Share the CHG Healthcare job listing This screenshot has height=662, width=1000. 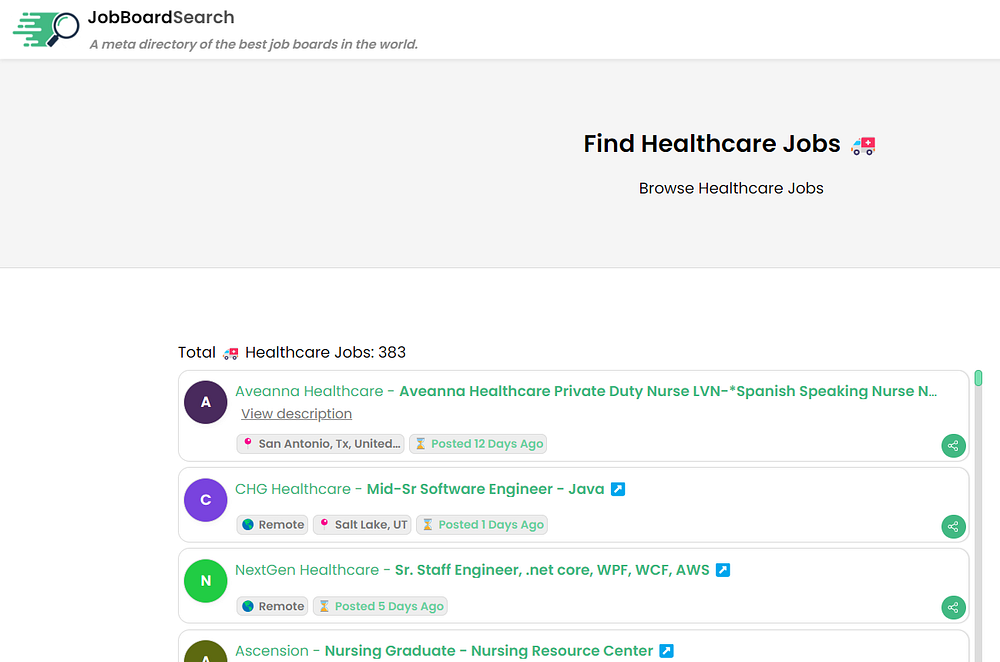[953, 527]
